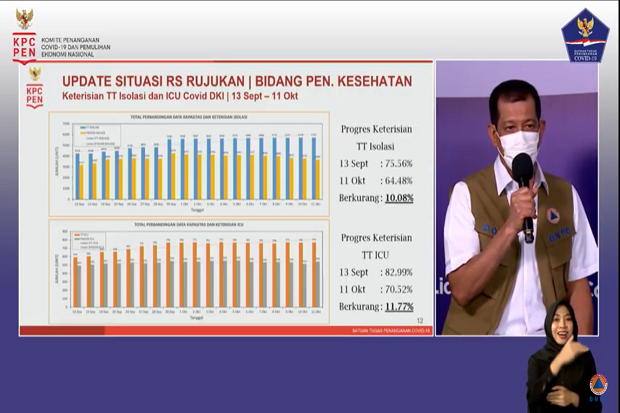Click the underlined '10.08%' reduction figure
This screenshot has width=620, height=413.
399,198
